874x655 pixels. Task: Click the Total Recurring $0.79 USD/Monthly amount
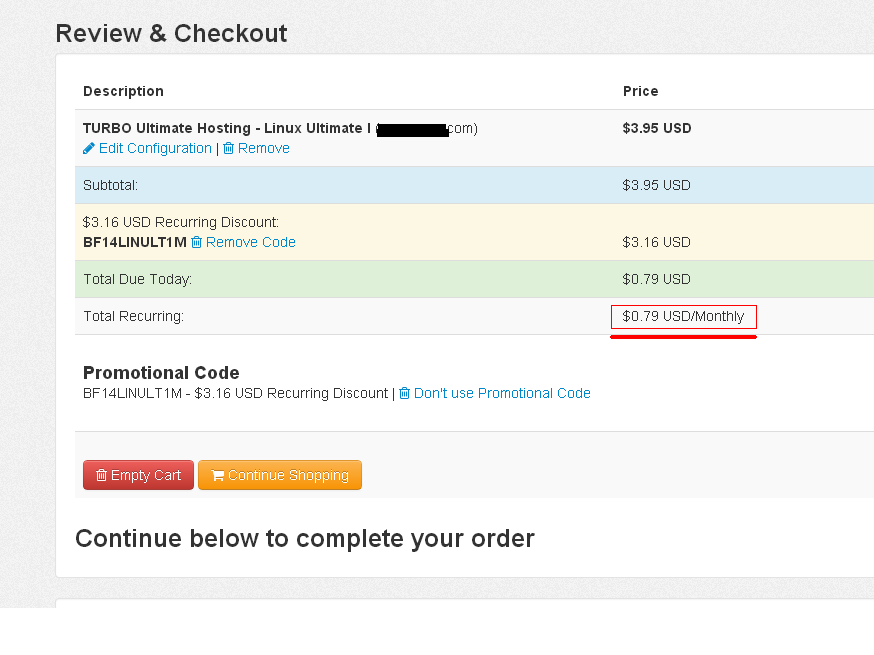[x=683, y=316]
